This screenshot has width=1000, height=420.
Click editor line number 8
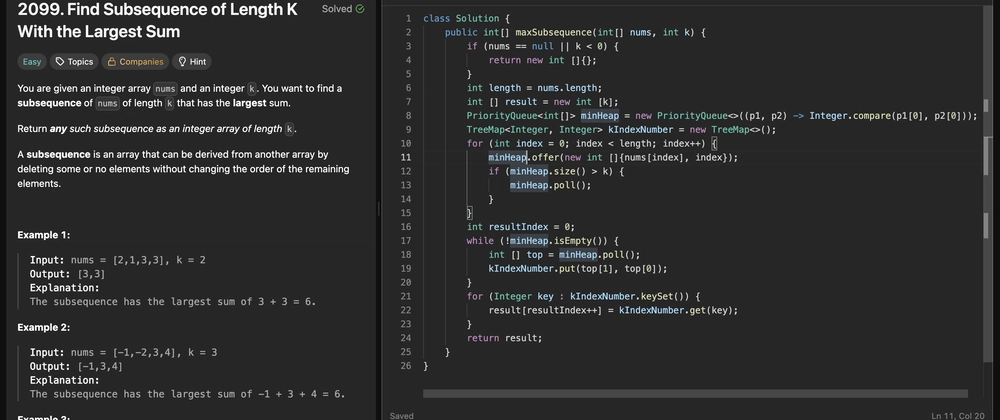click(408, 116)
